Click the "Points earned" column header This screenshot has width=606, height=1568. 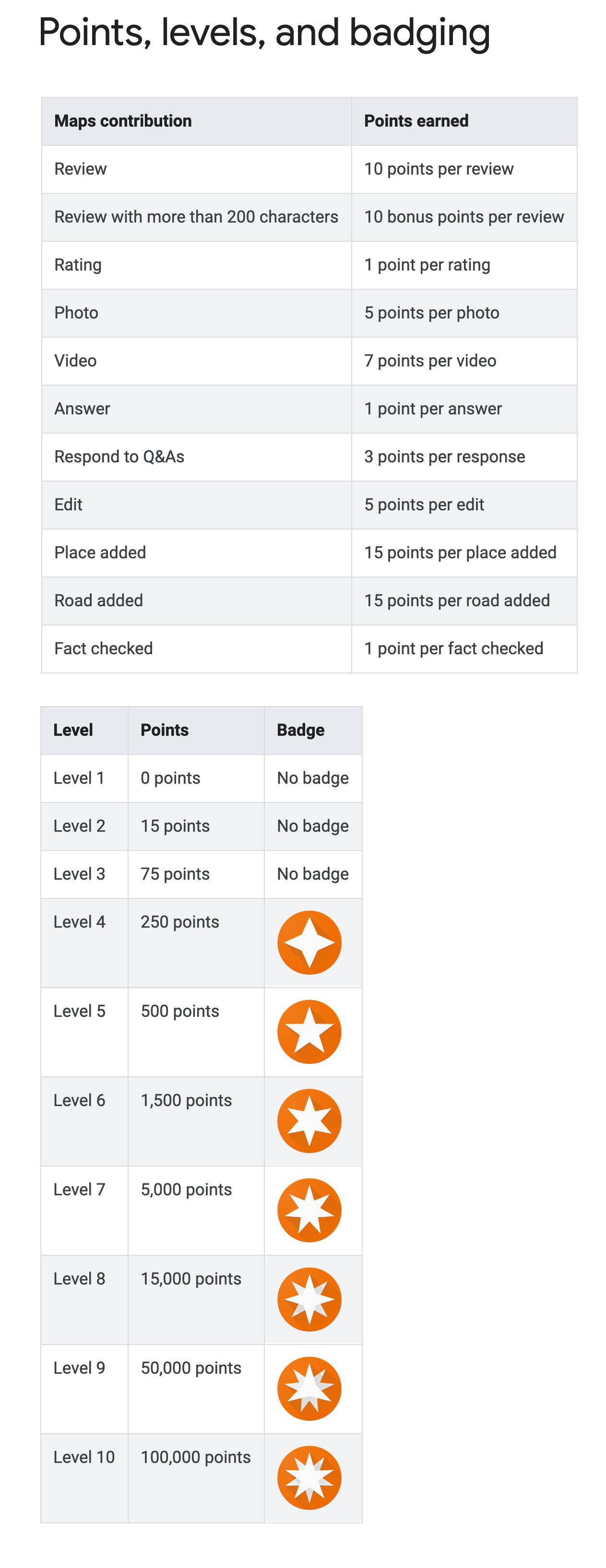[x=464, y=121]
